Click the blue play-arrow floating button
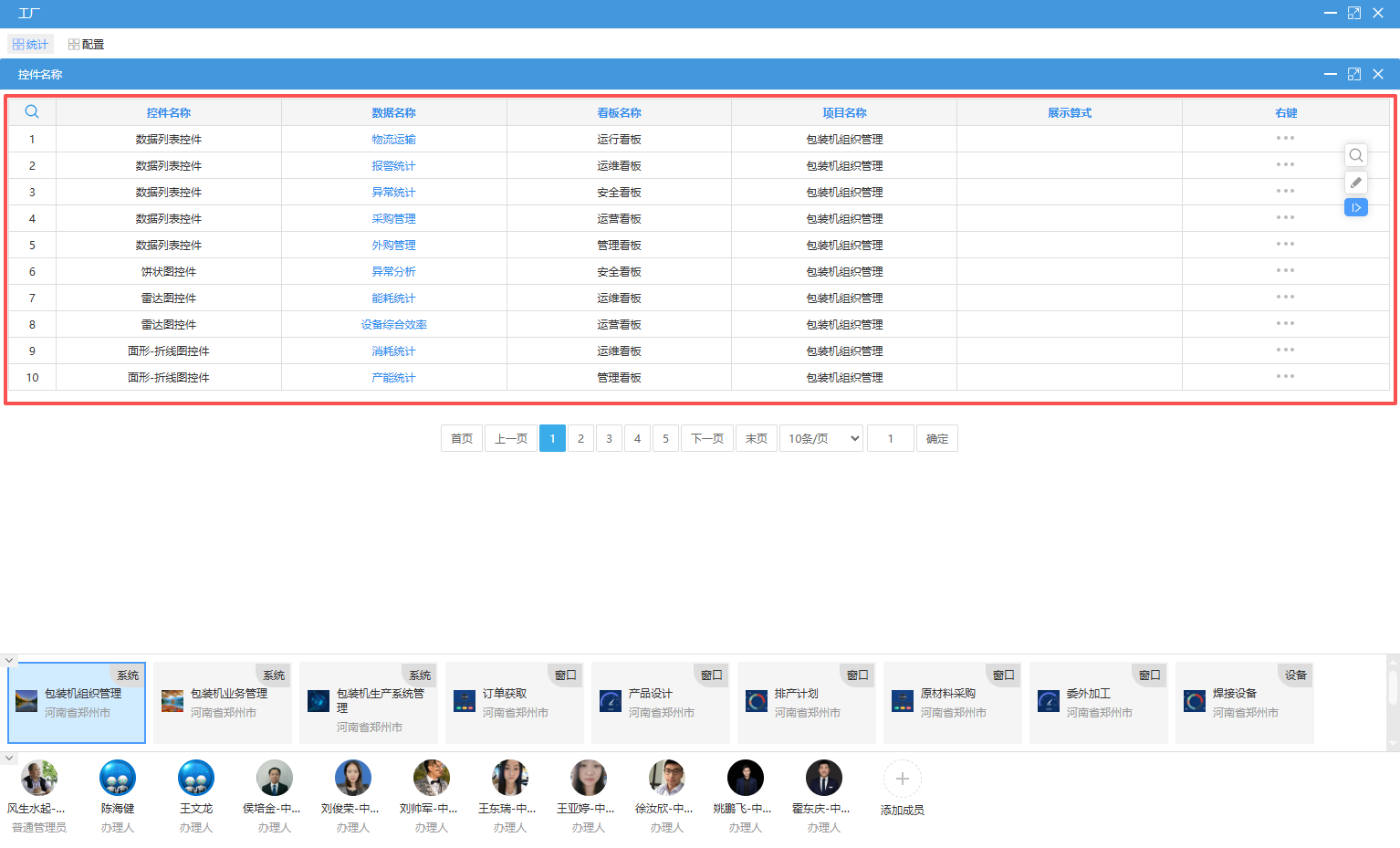1400x848 pixels. tap(1356, 208)
